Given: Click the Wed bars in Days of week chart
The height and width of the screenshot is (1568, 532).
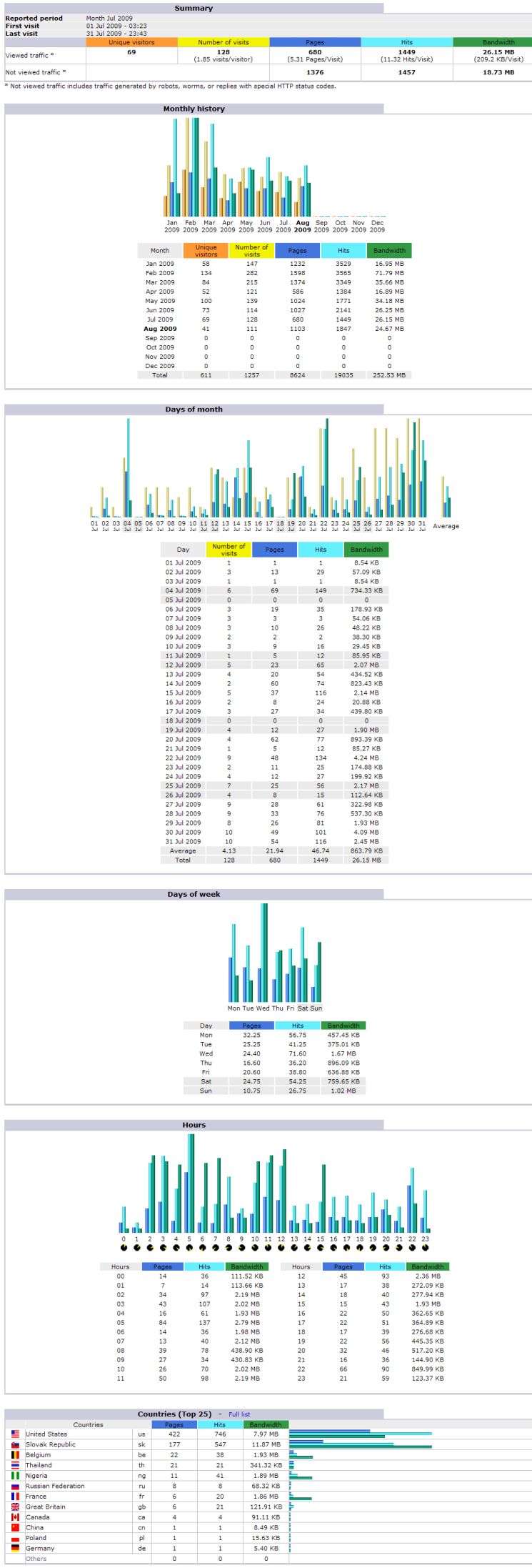Looking at the screenshot, I should [263, 952].
